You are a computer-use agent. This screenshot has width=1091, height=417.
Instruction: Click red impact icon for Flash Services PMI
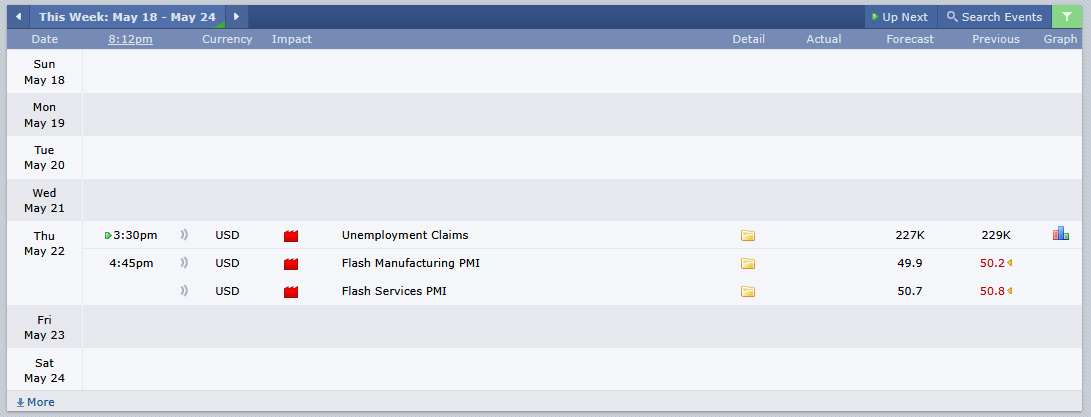(x=291, y=292)
